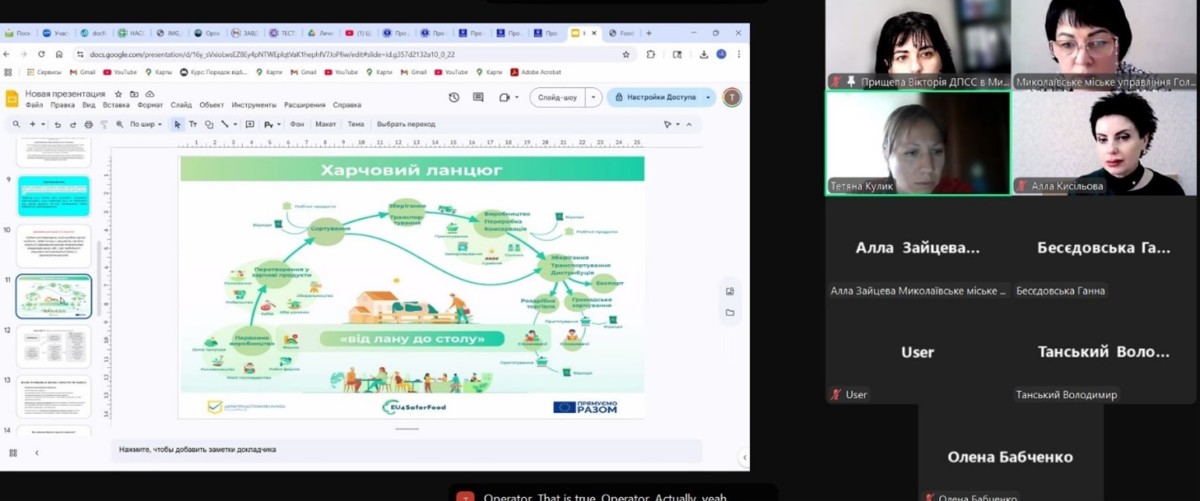Select slide 10 thumbnail
The image size is (1200, 501).
coord(54,246)
